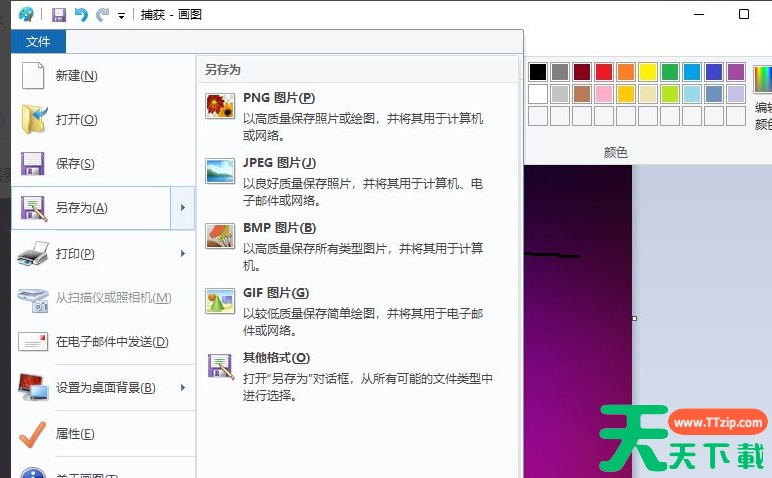The height and width of the screenshot is (478, 772).
Task: Save as PNG 图片(P)
Action: click(x=357, y=116)
